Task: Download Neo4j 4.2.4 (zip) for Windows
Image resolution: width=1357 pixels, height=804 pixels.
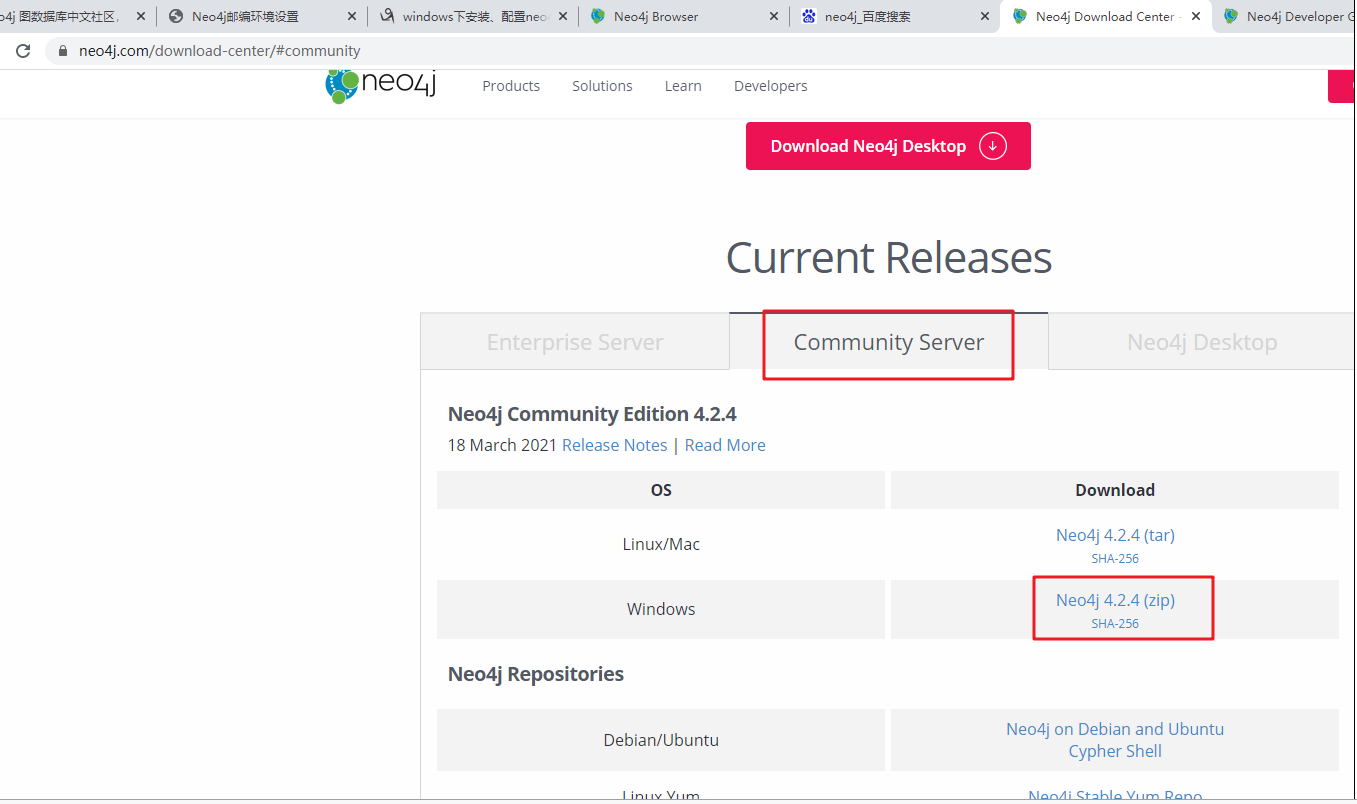Action: 1115,600
